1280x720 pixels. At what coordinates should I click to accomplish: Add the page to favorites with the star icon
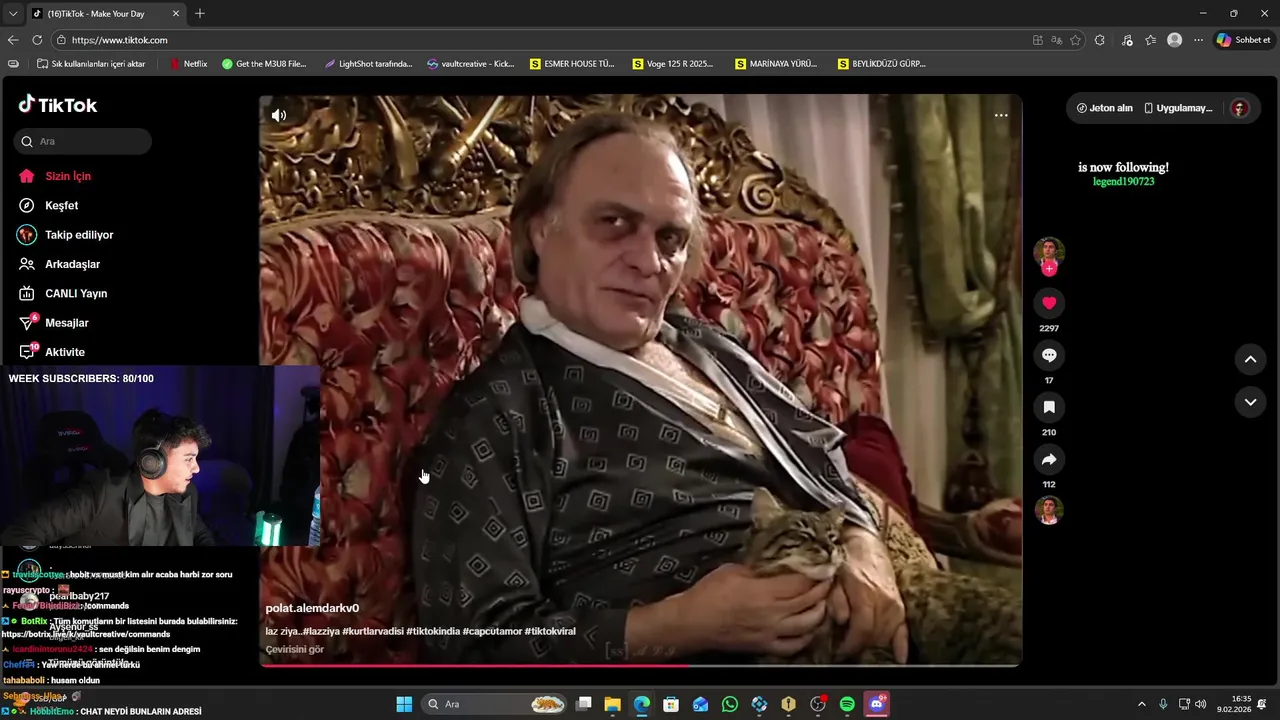pyautogui.click(x=1075, y=40)
